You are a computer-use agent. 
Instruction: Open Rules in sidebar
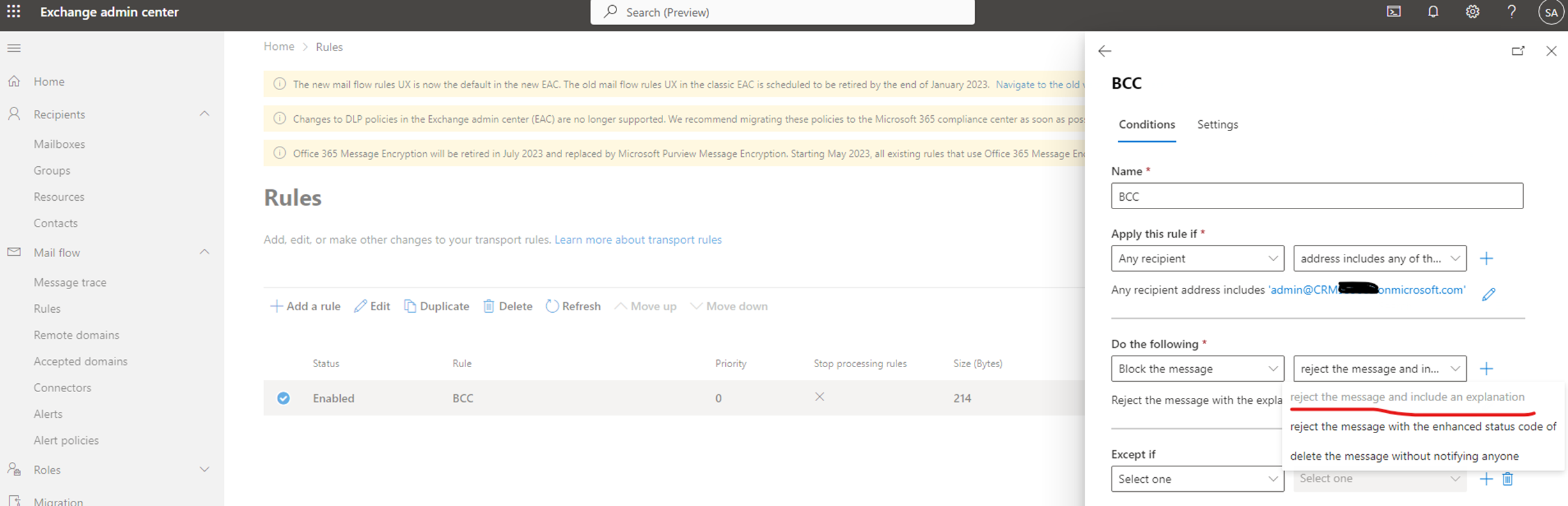click(x=47, y=308)
